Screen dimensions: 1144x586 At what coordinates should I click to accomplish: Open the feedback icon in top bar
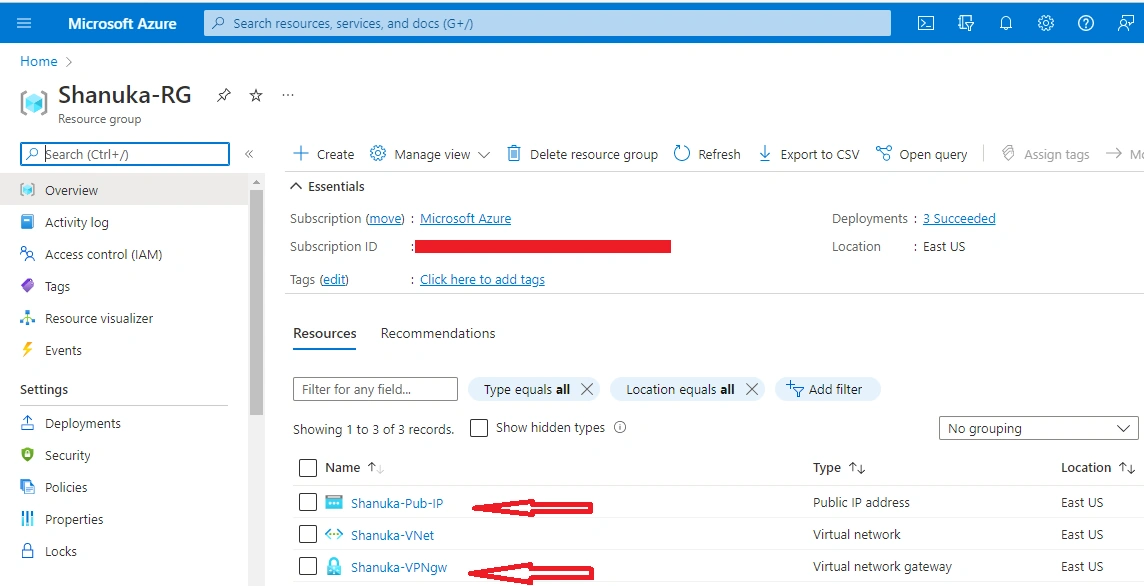coord(1126,23)
